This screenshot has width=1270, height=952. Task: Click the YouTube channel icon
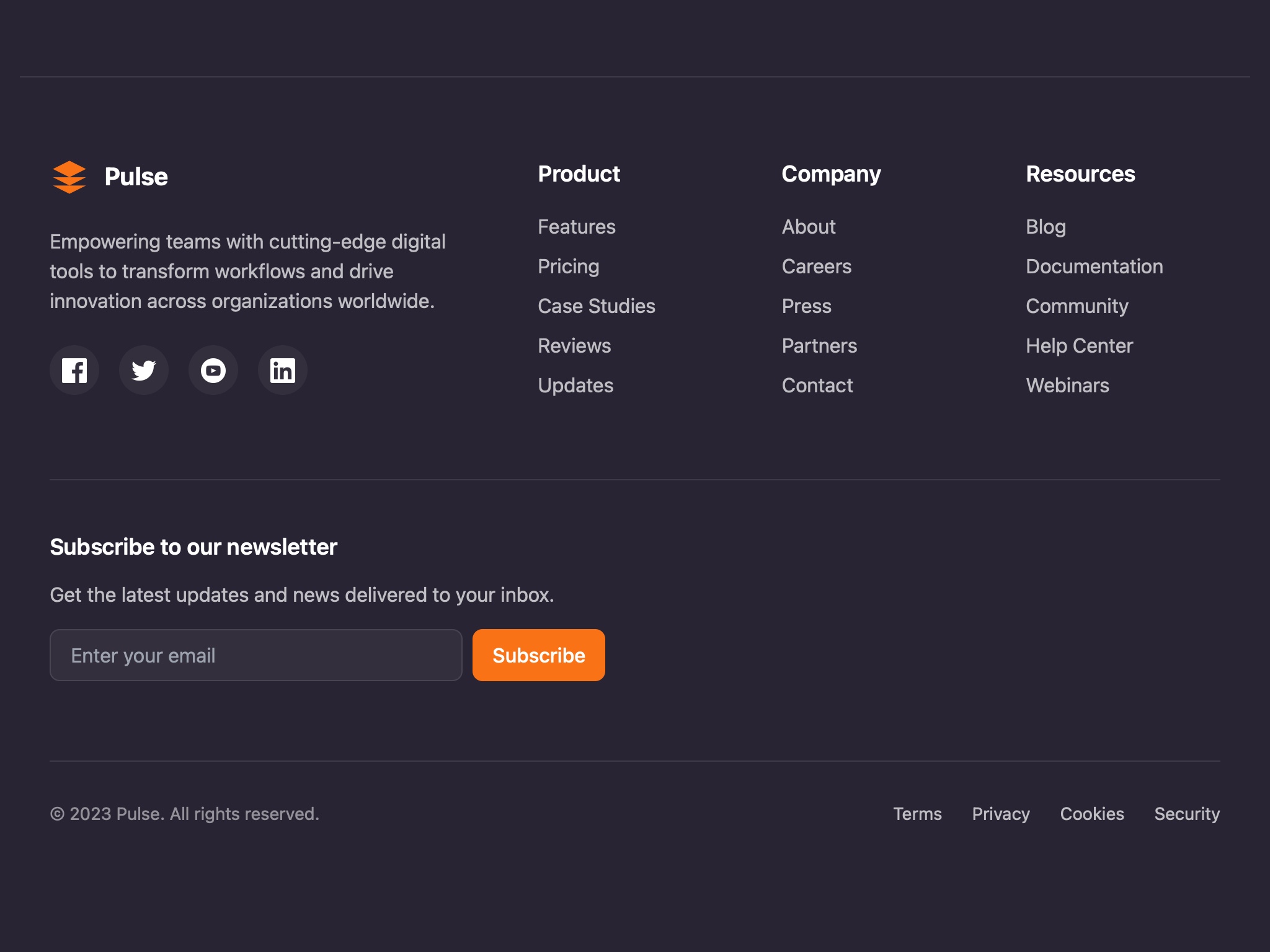click(x=213, y=370)
